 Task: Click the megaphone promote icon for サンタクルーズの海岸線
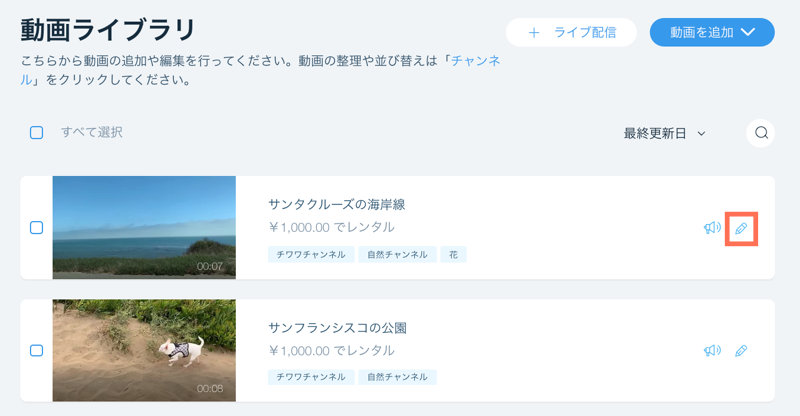tap(712, 228)
